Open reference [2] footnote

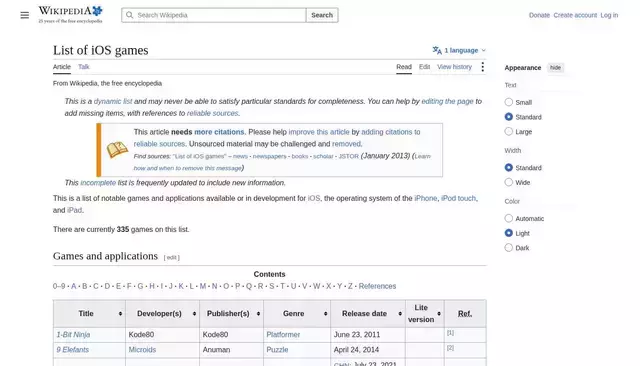tap(450, 348)
